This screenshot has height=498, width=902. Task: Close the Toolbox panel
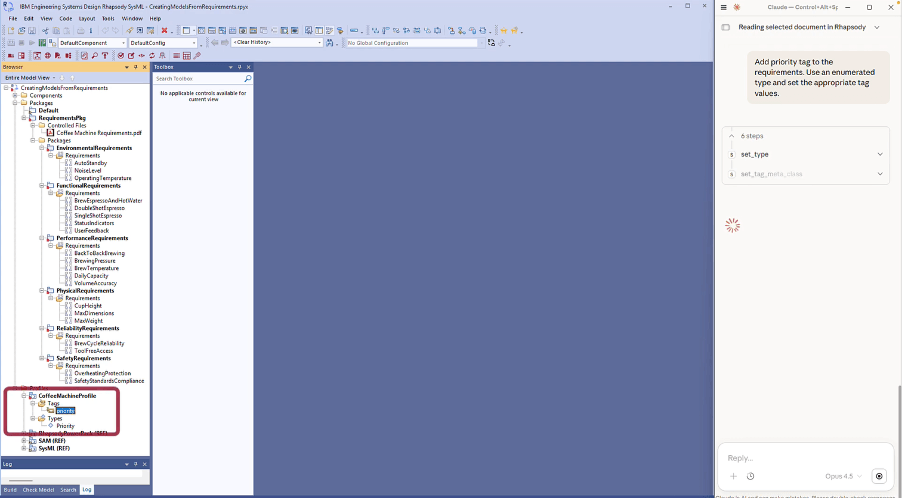[x=249, y=67]
